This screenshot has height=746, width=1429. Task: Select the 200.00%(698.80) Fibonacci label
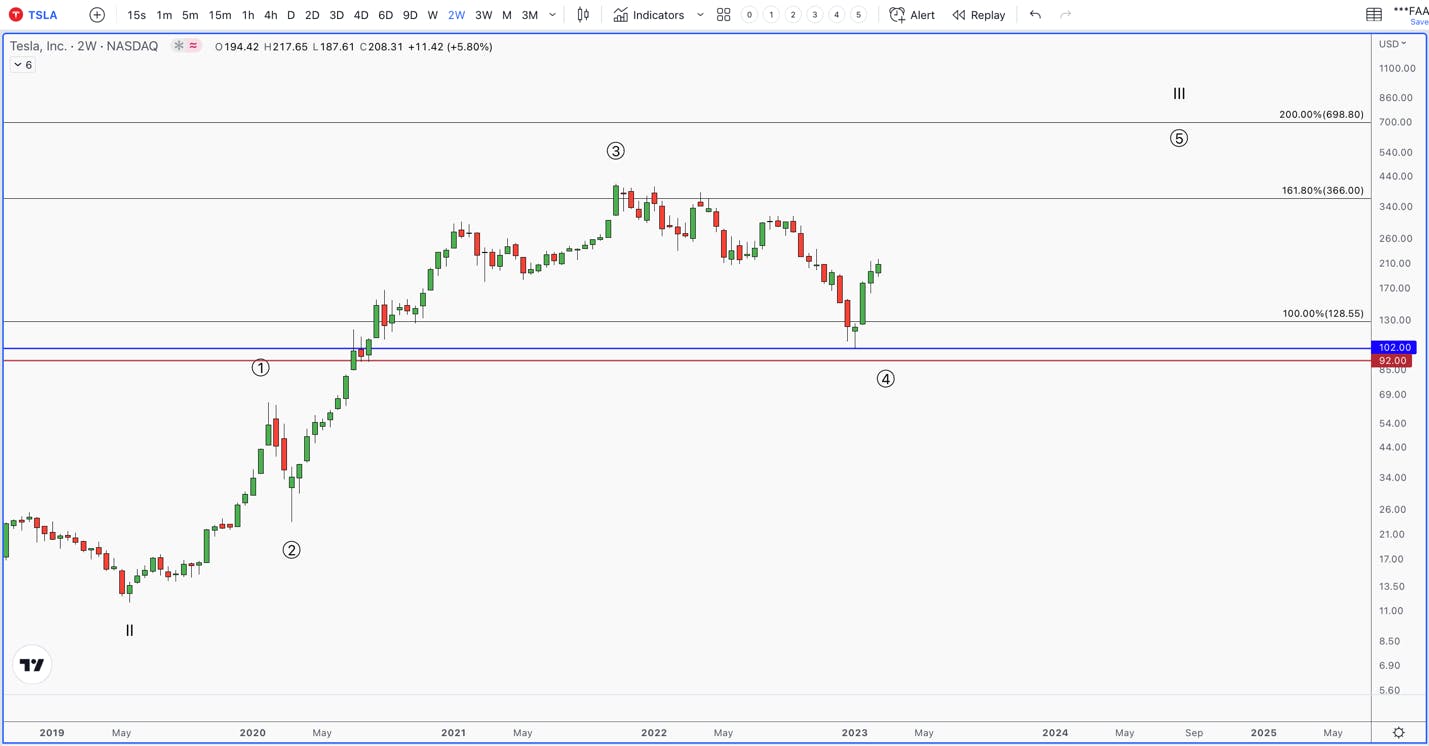click(1321, 115)
